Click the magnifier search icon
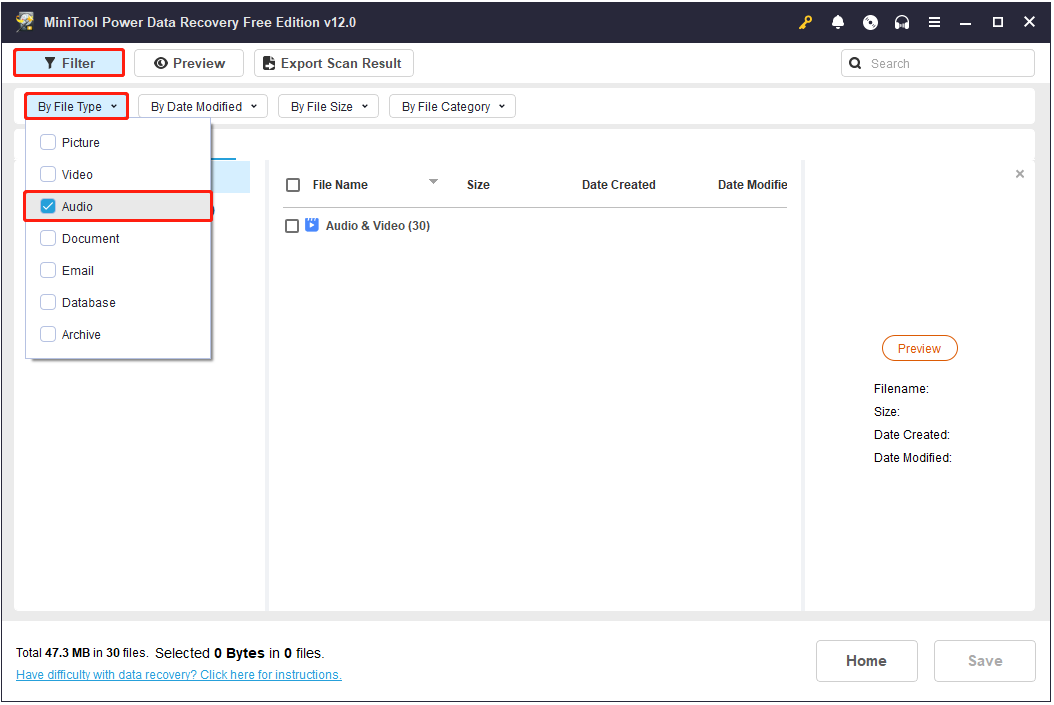Viewport: 1054px width, 705px height. coord(855,63)
